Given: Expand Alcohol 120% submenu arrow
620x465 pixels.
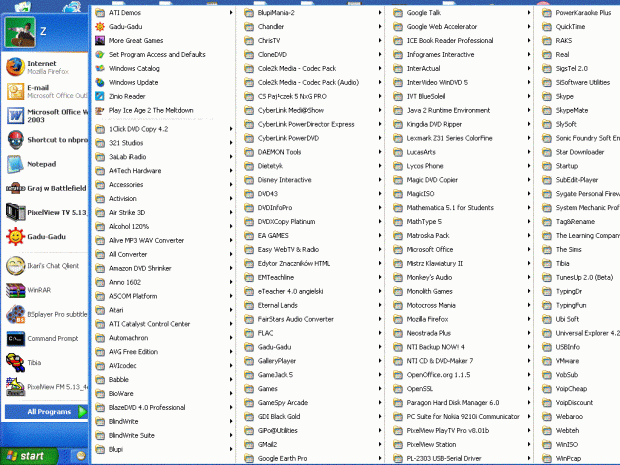Looking at the screenshot, I should click(231, 226).
